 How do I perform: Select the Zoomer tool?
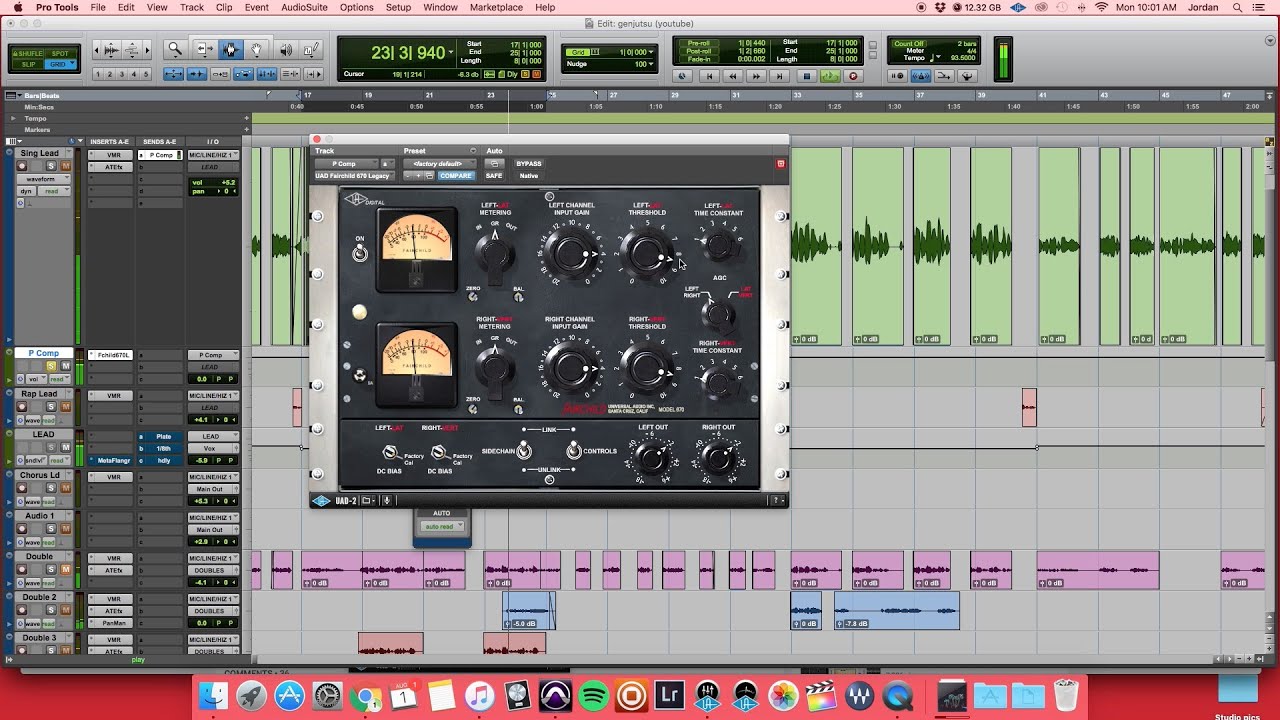[175, 49]
